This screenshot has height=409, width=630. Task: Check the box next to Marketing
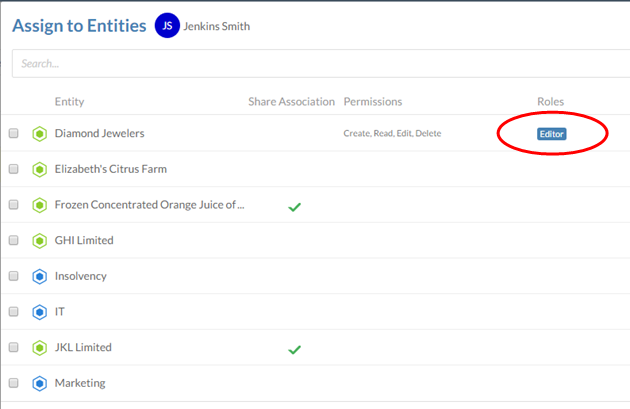point(14,383)
